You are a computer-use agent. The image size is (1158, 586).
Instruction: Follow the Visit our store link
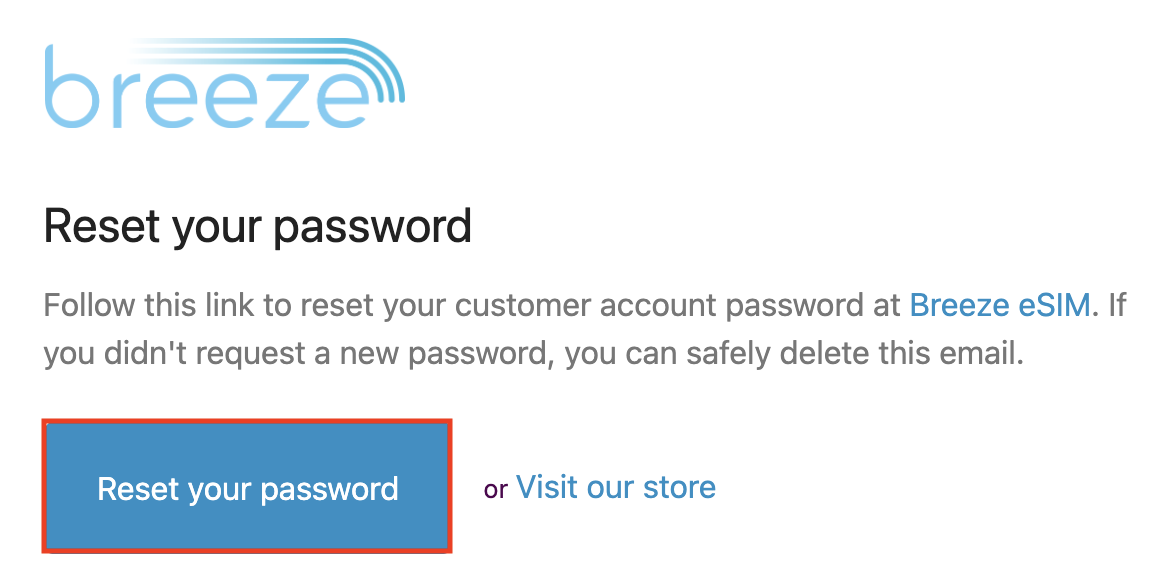click(x=616, y=487)
